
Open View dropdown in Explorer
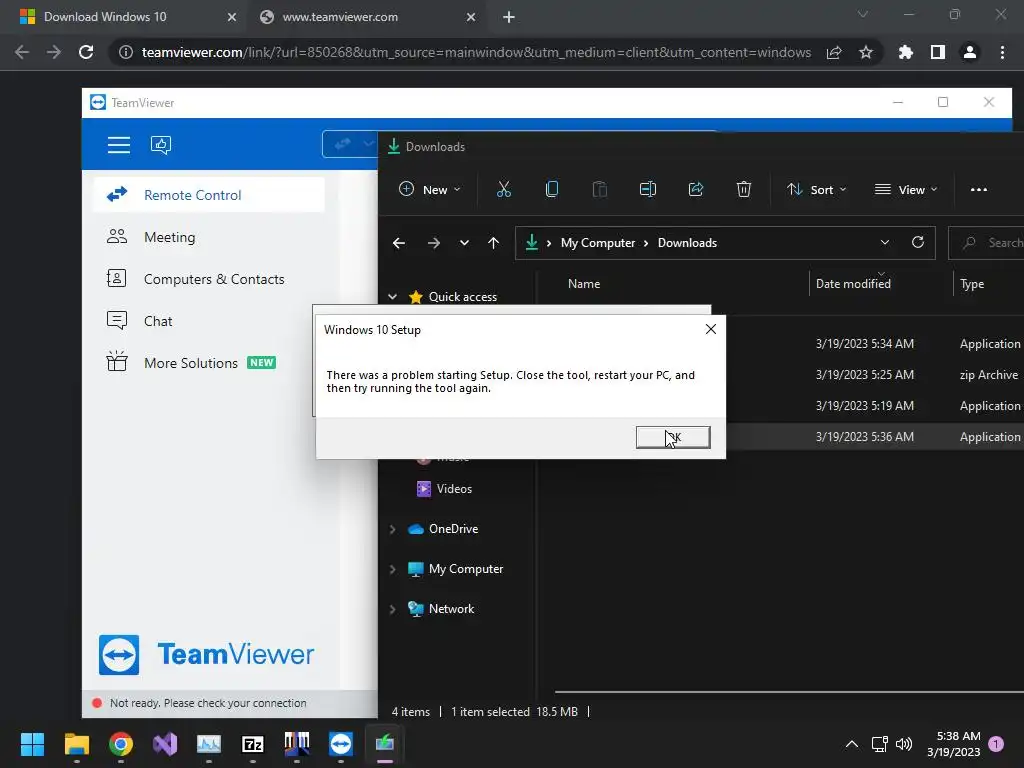(906, 189)
